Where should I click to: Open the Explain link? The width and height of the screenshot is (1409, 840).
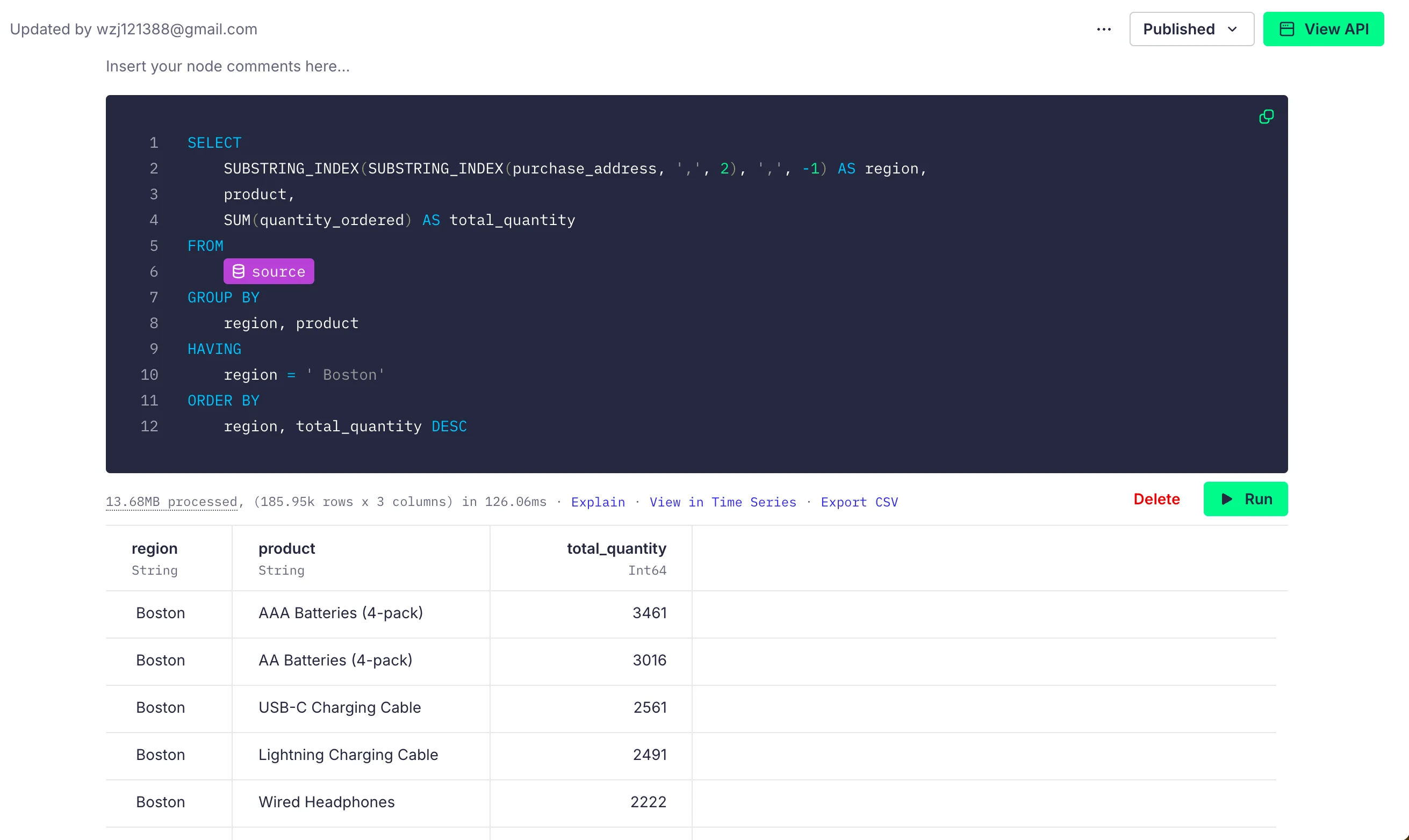click(x=598, y=502)
